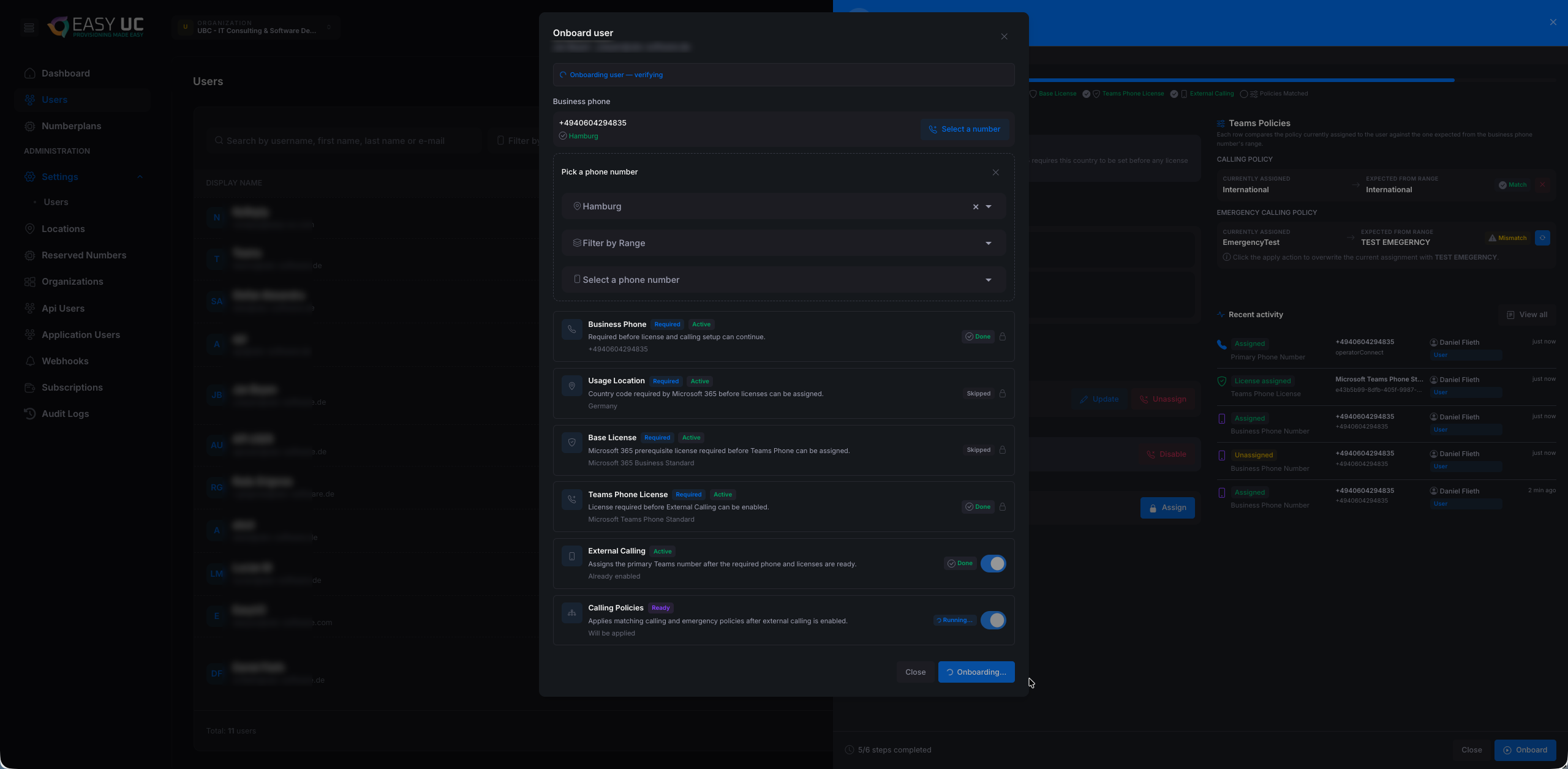Viewport: 1568px width, 769px height.
Task: Click the Teams Phone License phone icon
Action: point(571,500)
